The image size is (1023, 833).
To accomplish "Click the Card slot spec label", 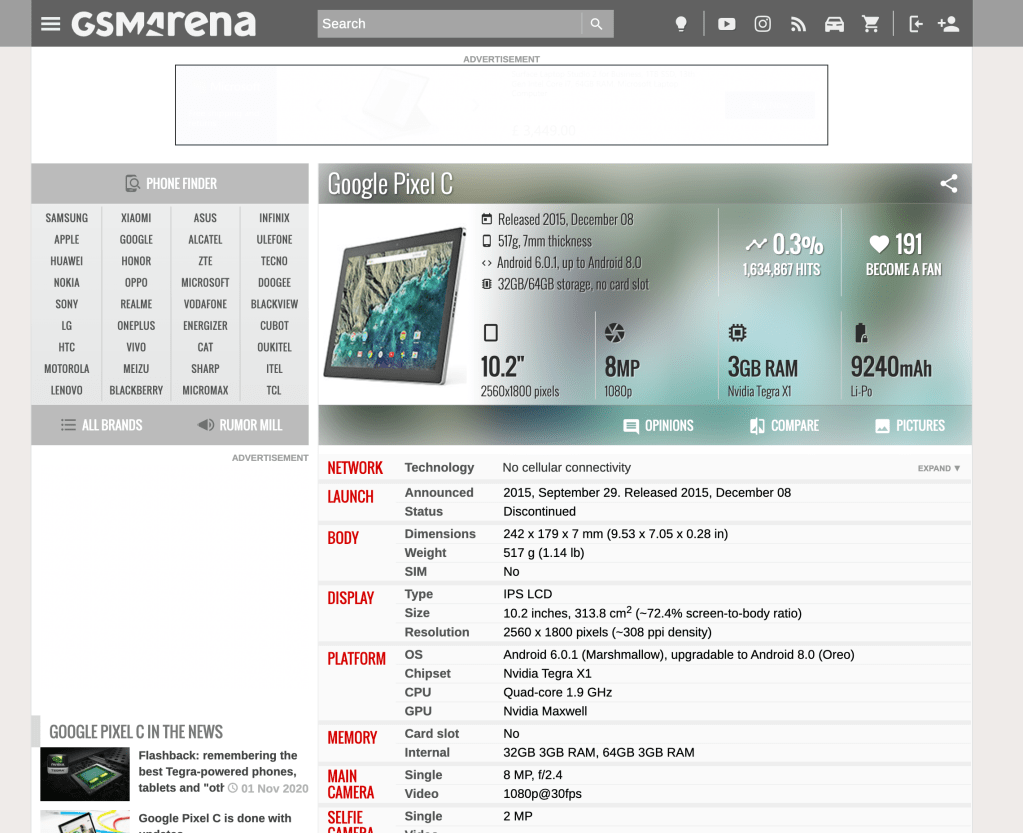I will tap(431, 733).
